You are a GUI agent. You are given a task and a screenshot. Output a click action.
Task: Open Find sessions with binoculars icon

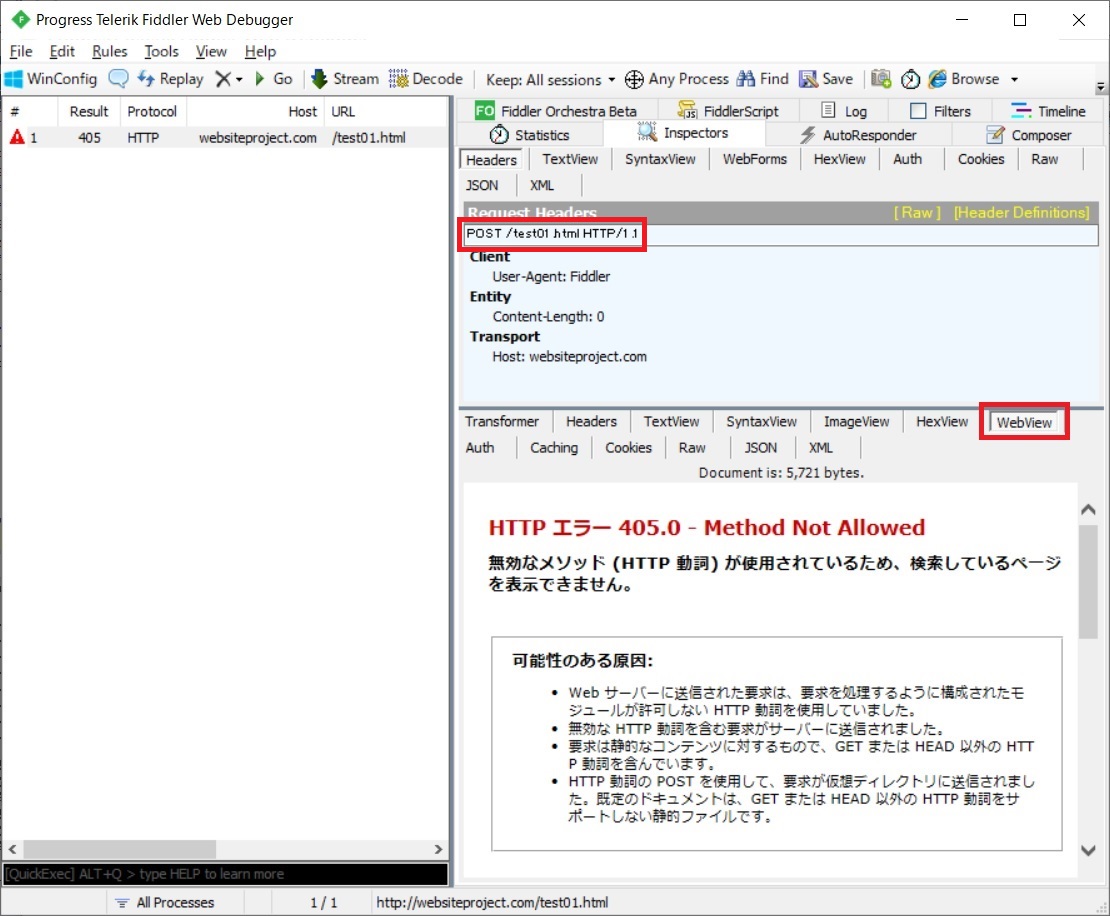(746, 79)
